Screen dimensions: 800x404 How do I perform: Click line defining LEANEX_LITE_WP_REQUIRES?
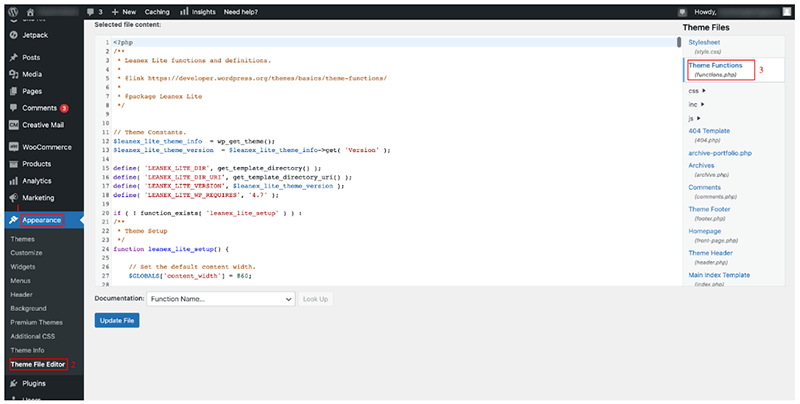coord(196,195)
